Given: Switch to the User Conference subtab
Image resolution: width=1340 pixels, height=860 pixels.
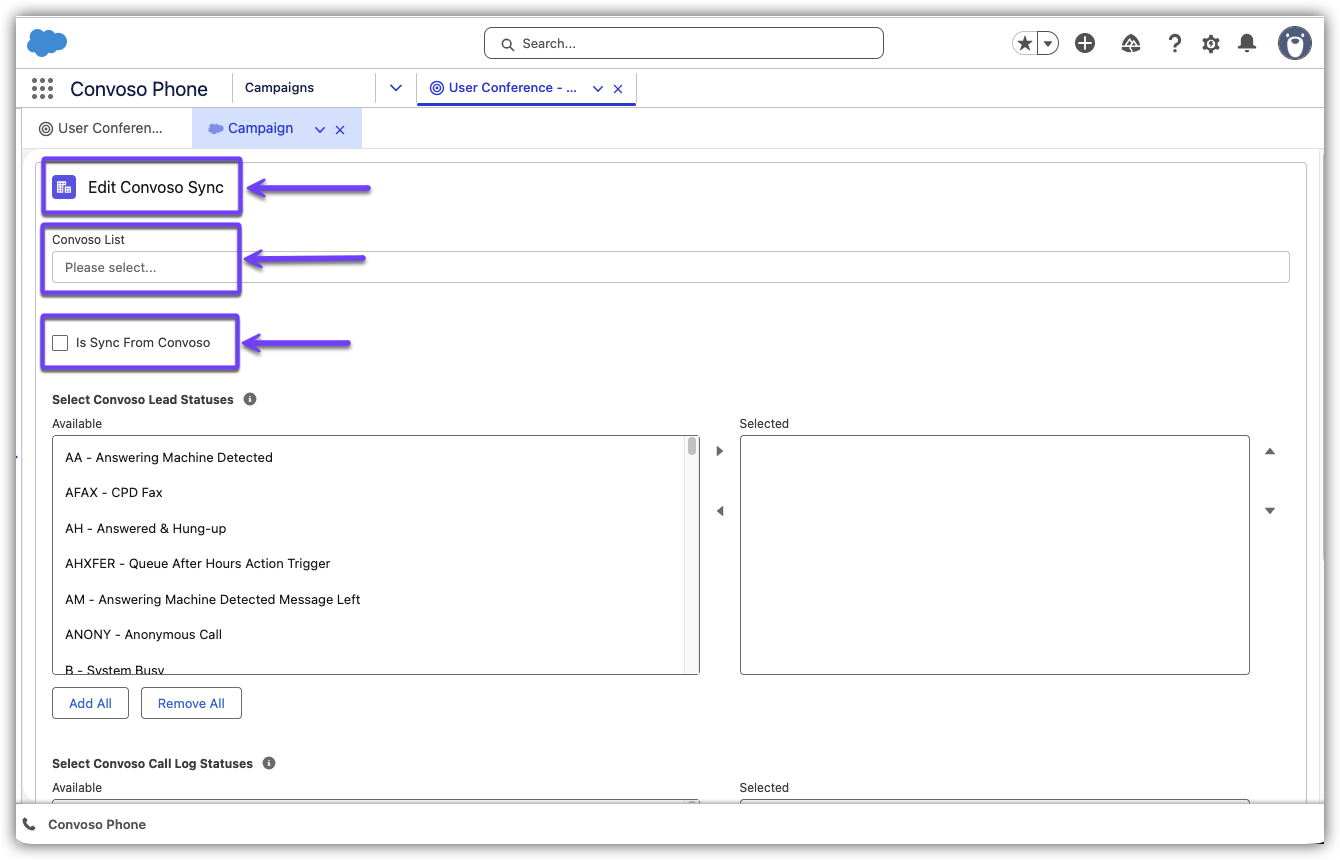Looking at the screenshot, I should click(101, 128).
